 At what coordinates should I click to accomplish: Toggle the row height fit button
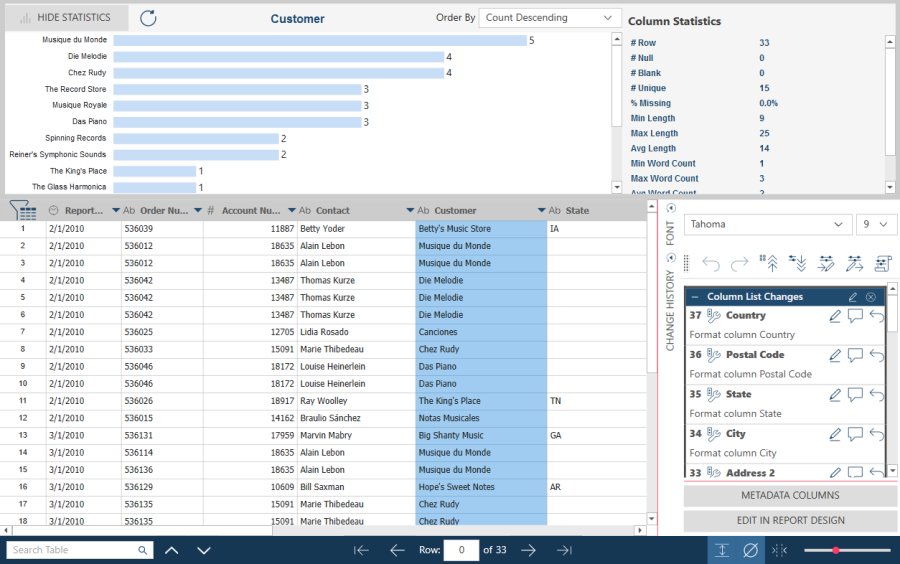point(722,550)
